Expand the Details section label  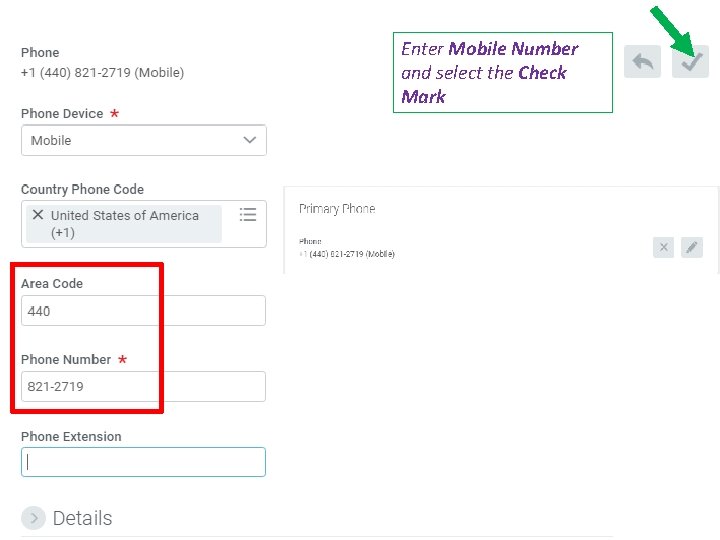tap(82, 518)
